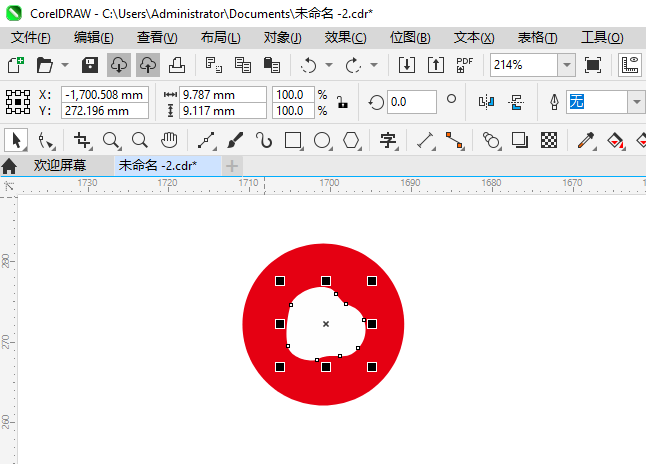Select the Blend effects tool
646x464 pixels.
[x=491, y=141]
